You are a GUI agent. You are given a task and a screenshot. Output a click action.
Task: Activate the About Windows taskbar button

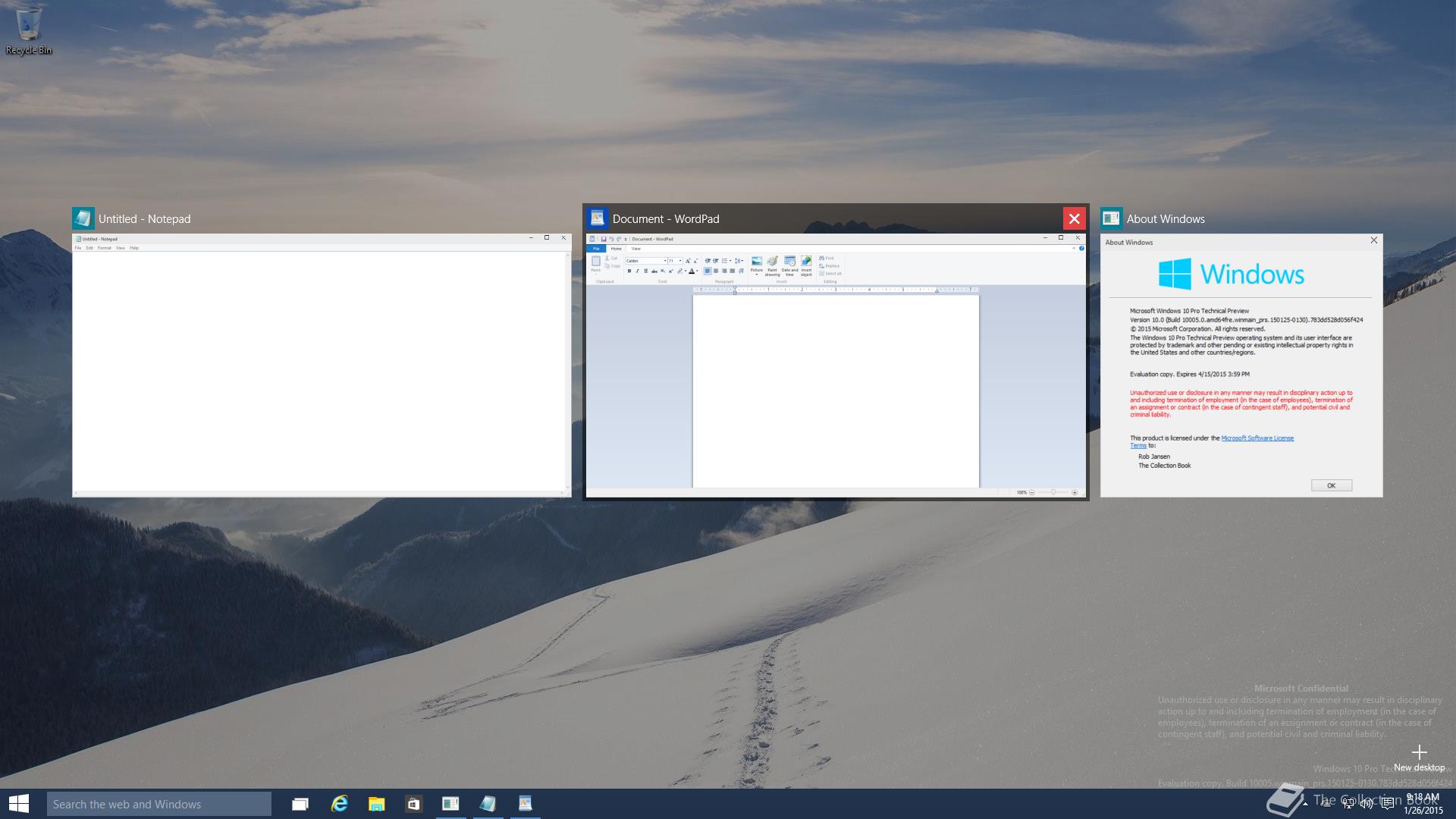coord(450,804)
